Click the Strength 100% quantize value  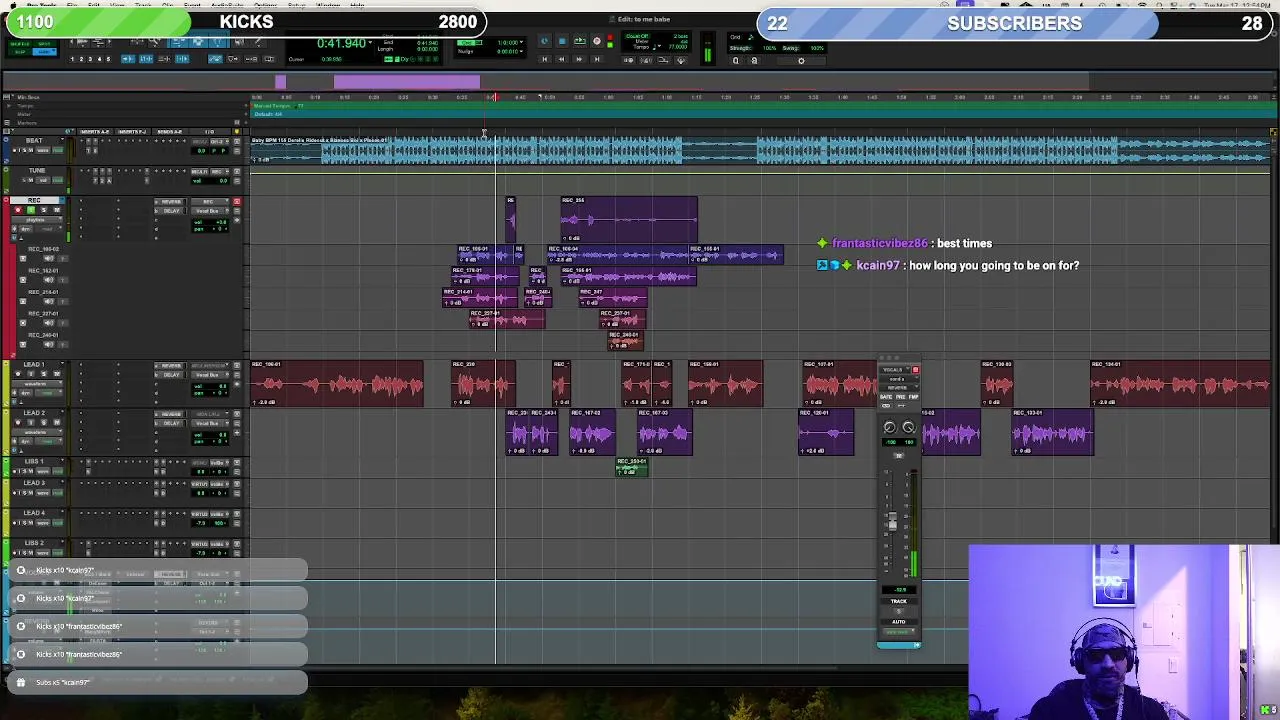[770, 48]
